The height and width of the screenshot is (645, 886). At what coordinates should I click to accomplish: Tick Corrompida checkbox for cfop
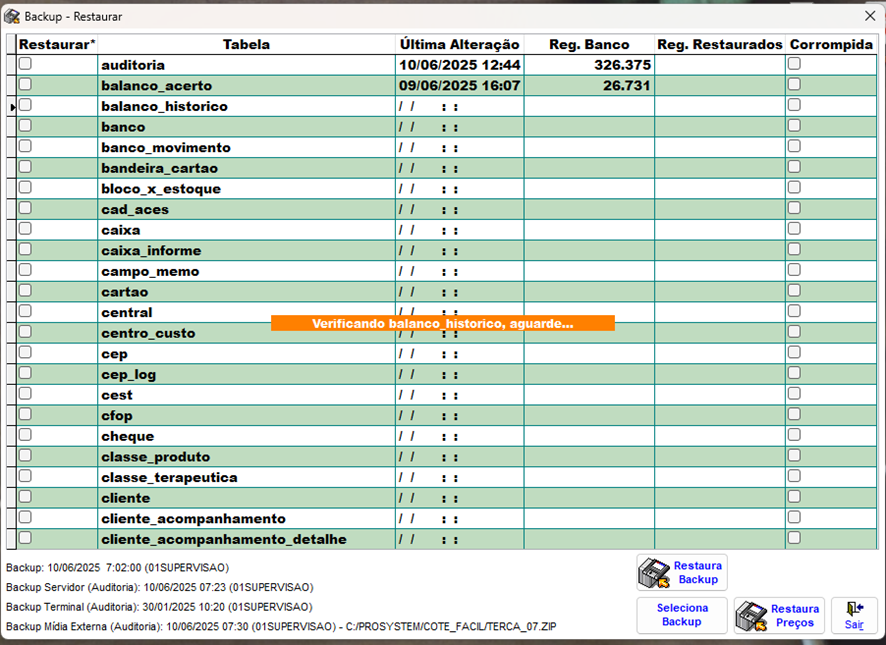click(794, 414)
